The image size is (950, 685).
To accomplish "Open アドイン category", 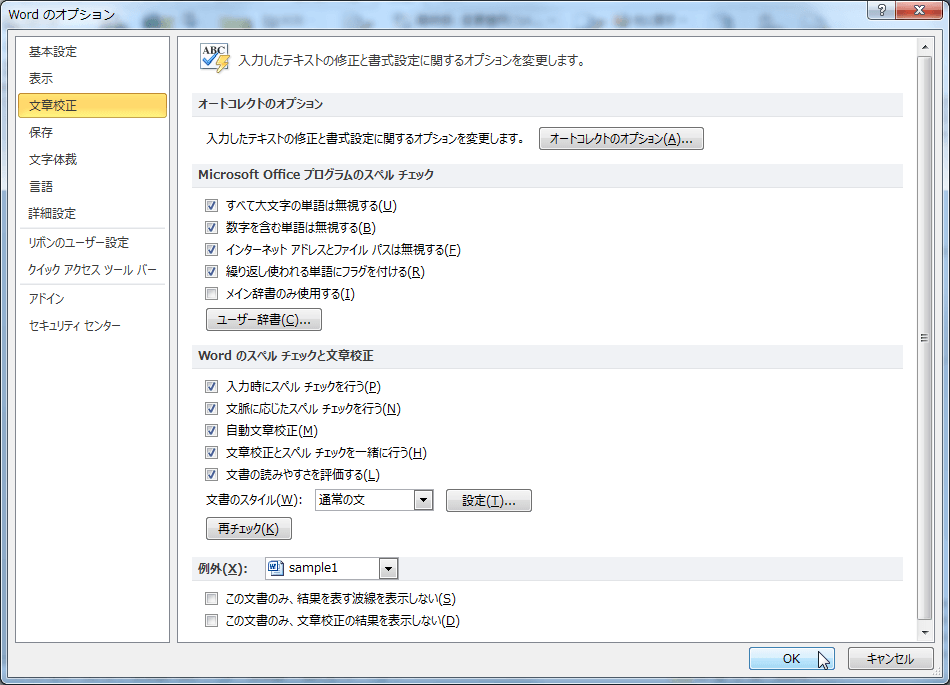I will pyautogui.click(x=92, y=299).
